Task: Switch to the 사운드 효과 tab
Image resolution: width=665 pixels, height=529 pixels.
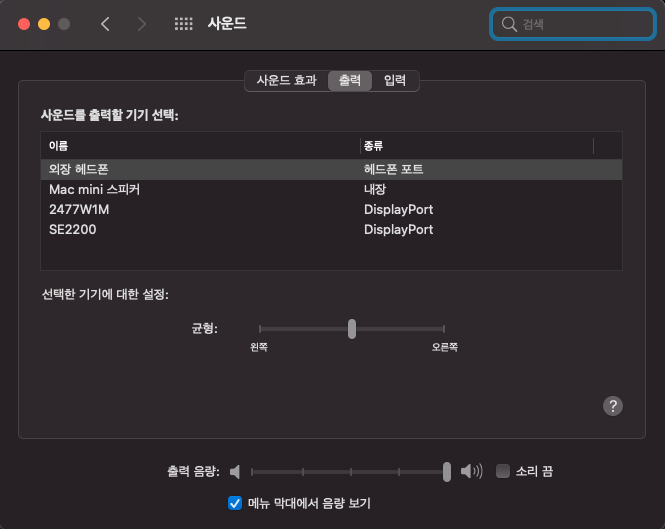Action: (x=287, y=81)
